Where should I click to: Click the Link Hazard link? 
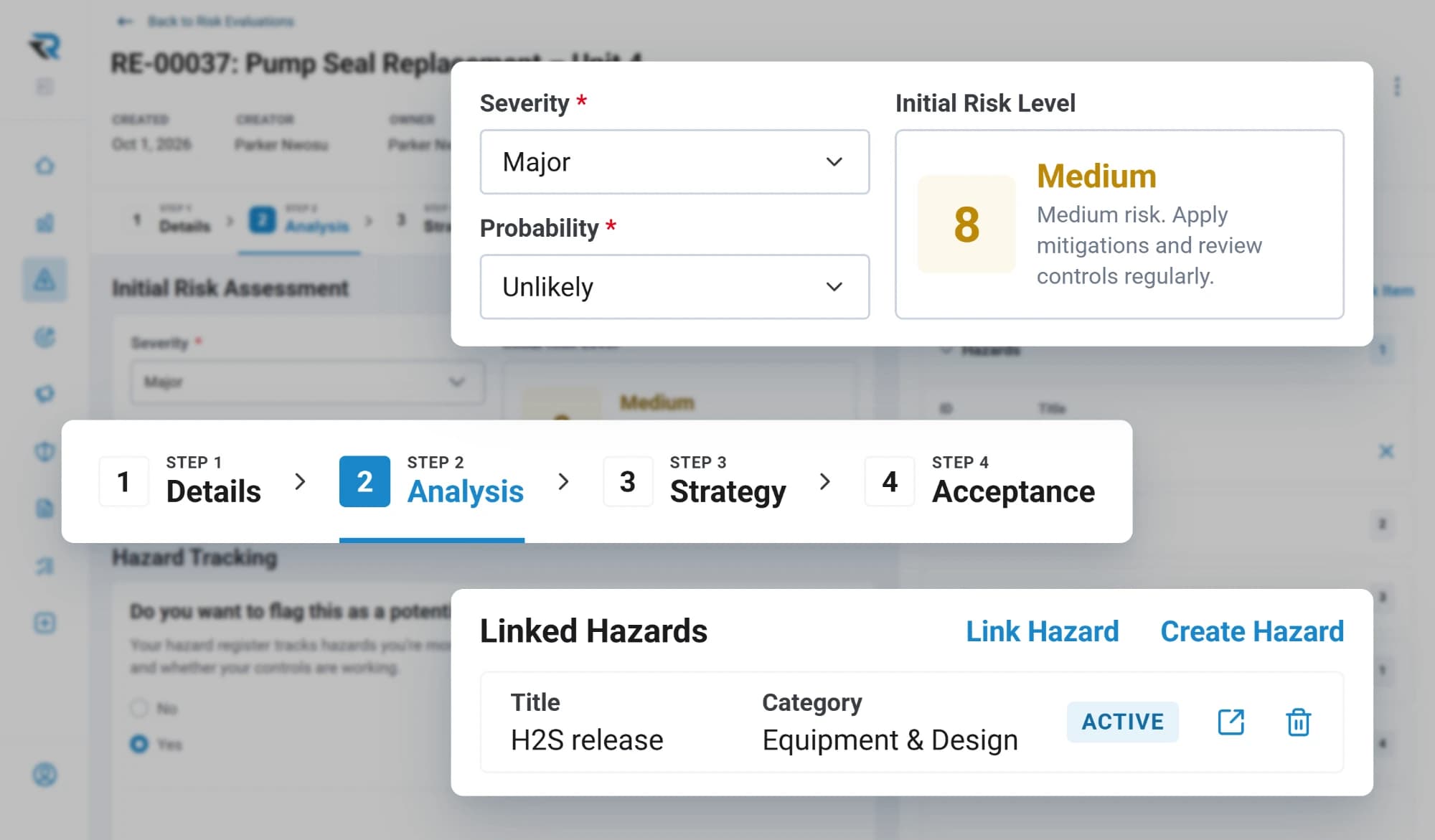point(1042,631)
